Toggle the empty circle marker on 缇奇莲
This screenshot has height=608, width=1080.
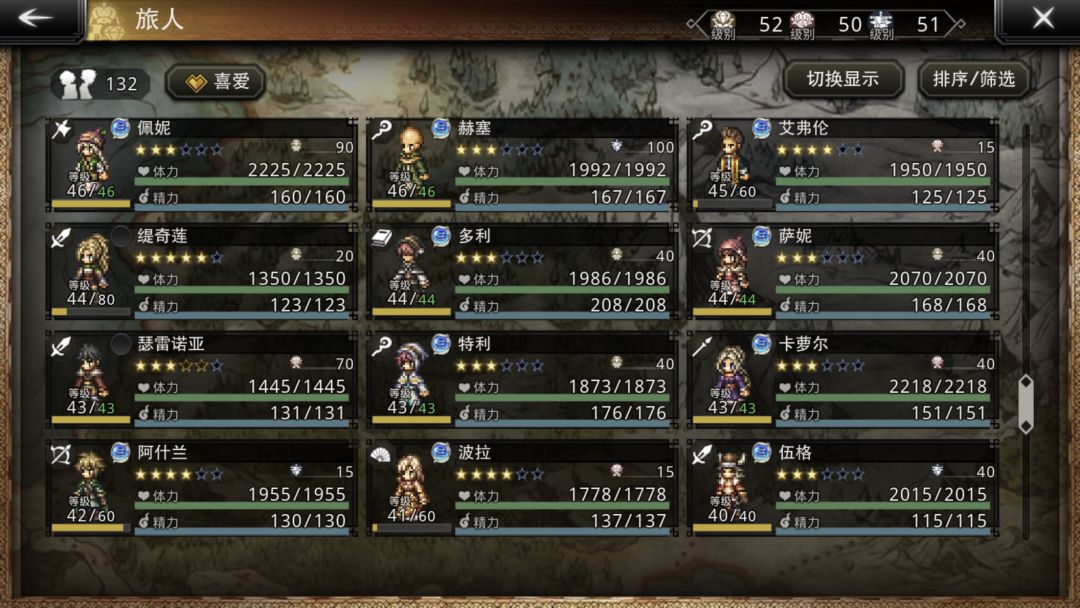(121, 235)
